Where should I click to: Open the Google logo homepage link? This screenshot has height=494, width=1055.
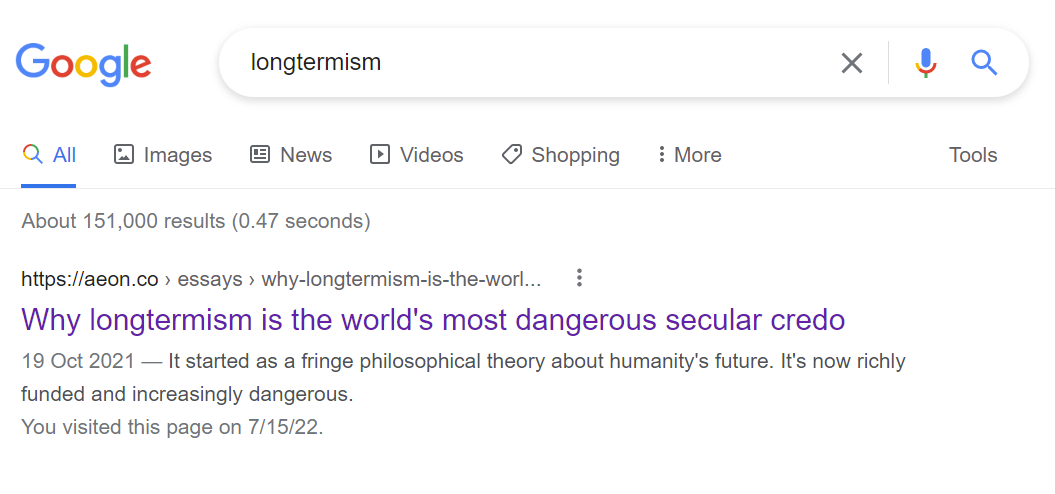83,65
